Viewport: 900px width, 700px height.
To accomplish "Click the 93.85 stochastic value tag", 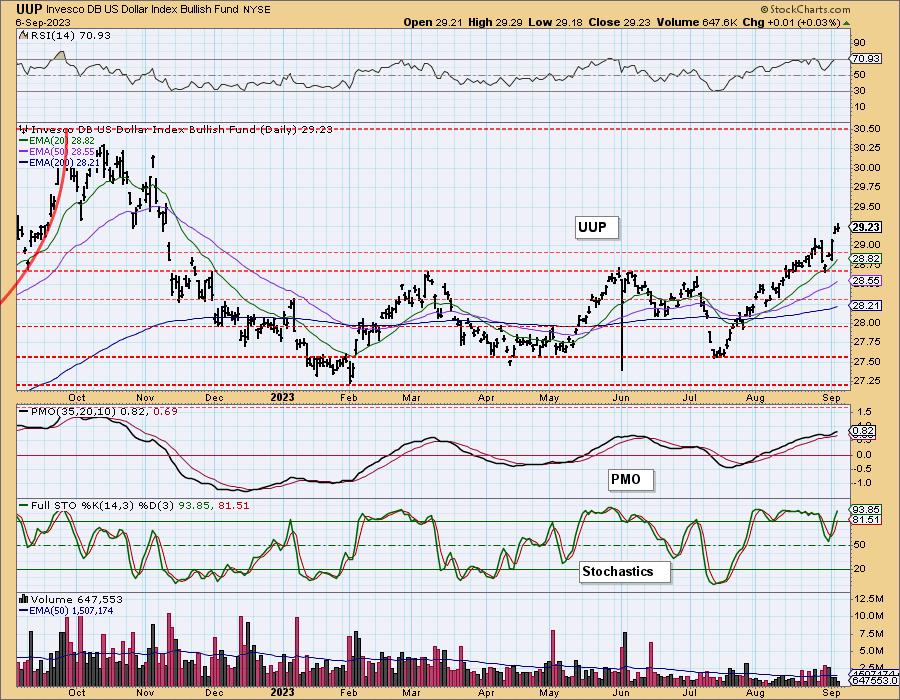I will click(866, 510).
